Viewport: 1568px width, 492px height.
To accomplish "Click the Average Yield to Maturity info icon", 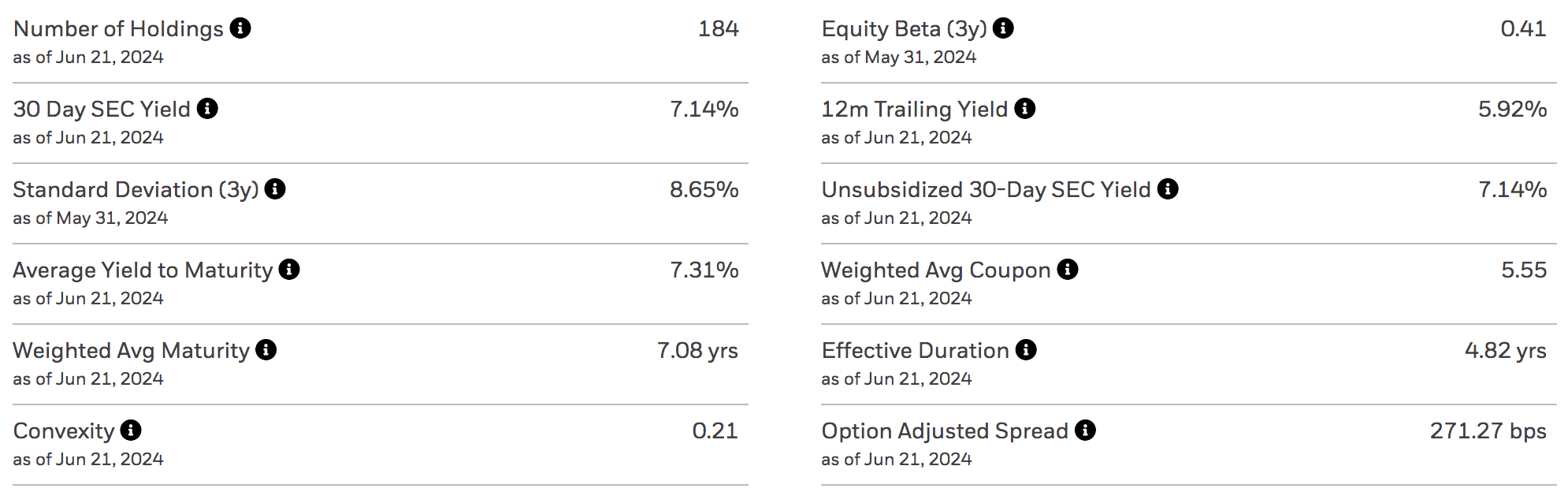I will click(289, 270).
